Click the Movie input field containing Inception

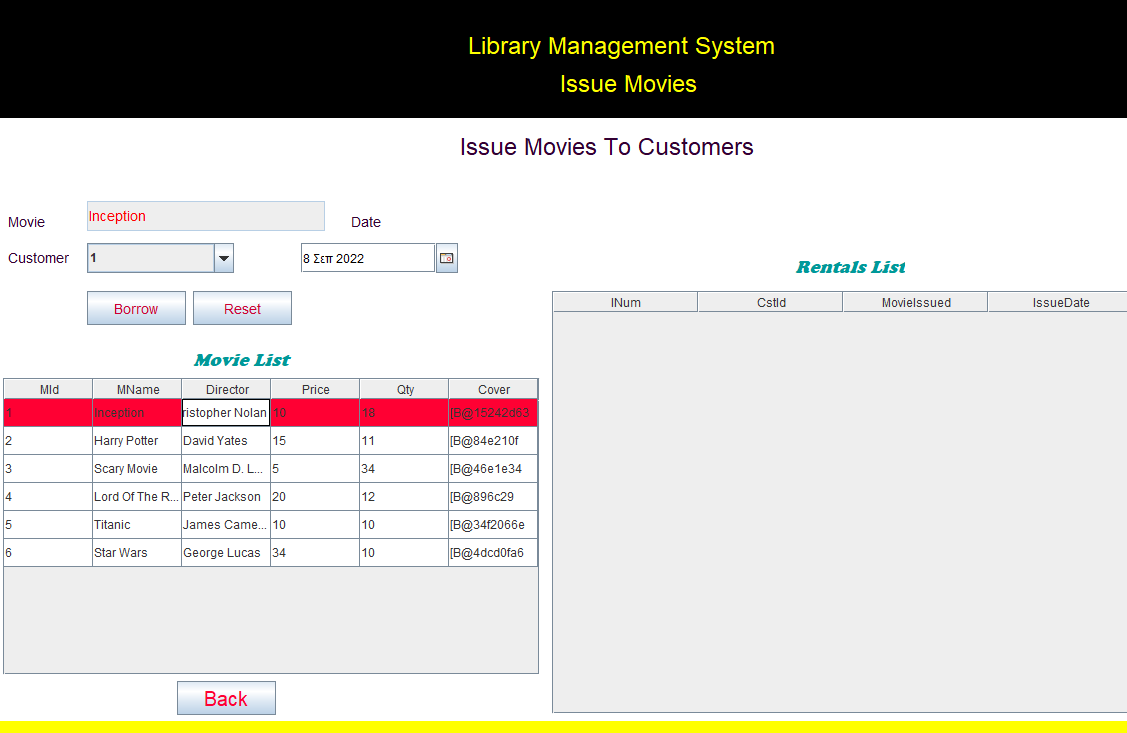click(205, 216)
